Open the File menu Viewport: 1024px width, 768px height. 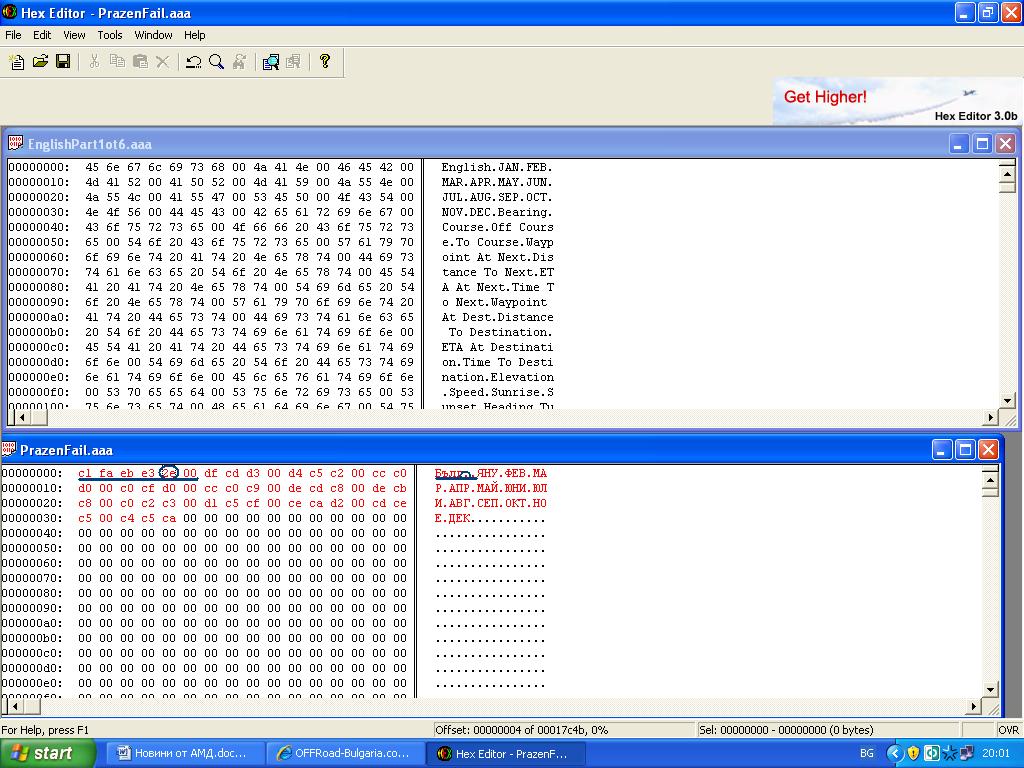point(13,35)
